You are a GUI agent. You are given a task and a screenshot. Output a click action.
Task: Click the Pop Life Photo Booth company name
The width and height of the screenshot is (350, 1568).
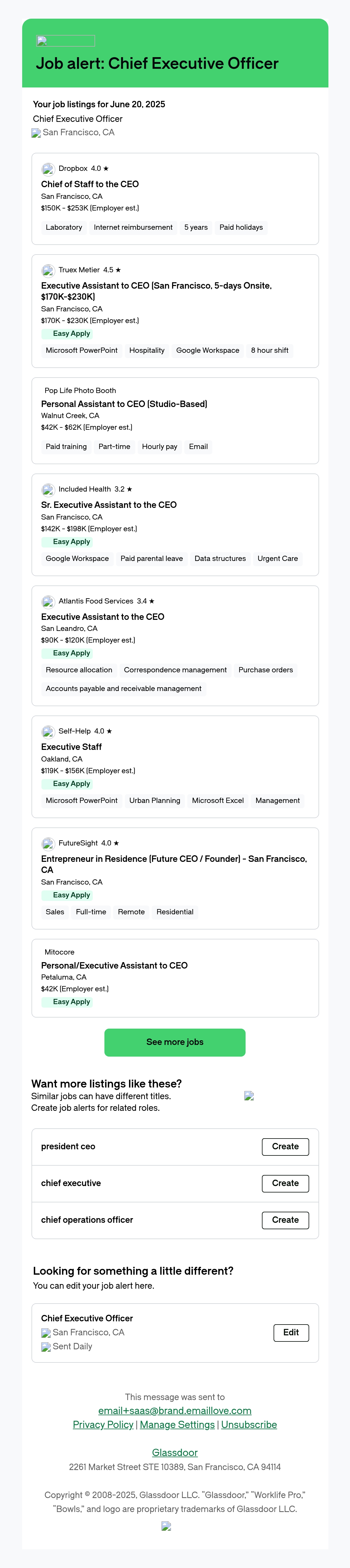(x=80, y=391)
